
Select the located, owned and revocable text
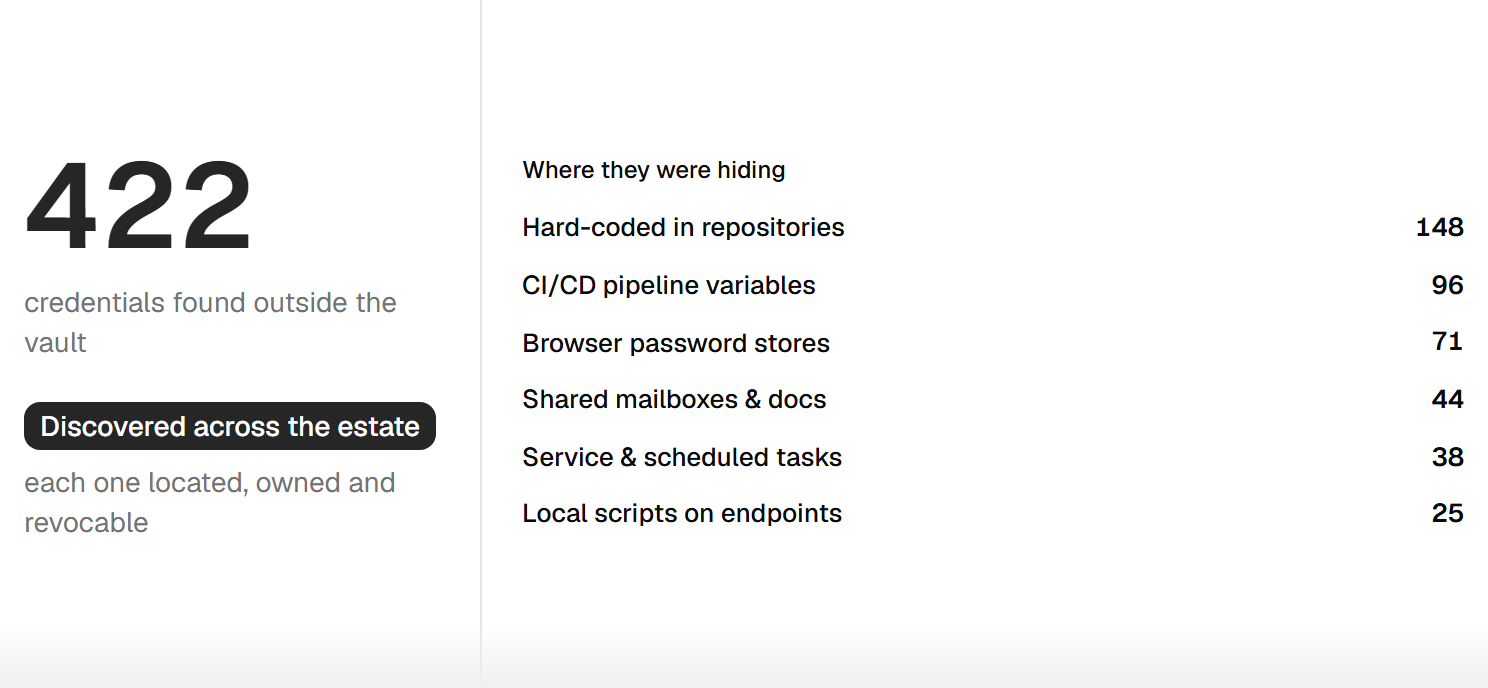[209, 502]
